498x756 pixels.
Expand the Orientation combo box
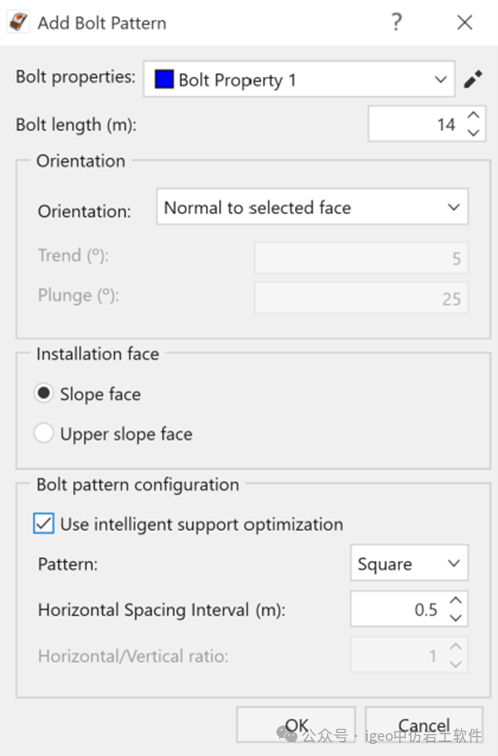pos(312,207)
